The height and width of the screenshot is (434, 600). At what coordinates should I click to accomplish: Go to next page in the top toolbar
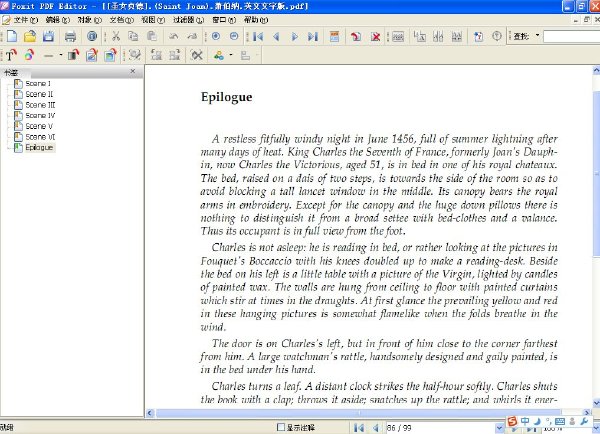click(x=295, y=36)
